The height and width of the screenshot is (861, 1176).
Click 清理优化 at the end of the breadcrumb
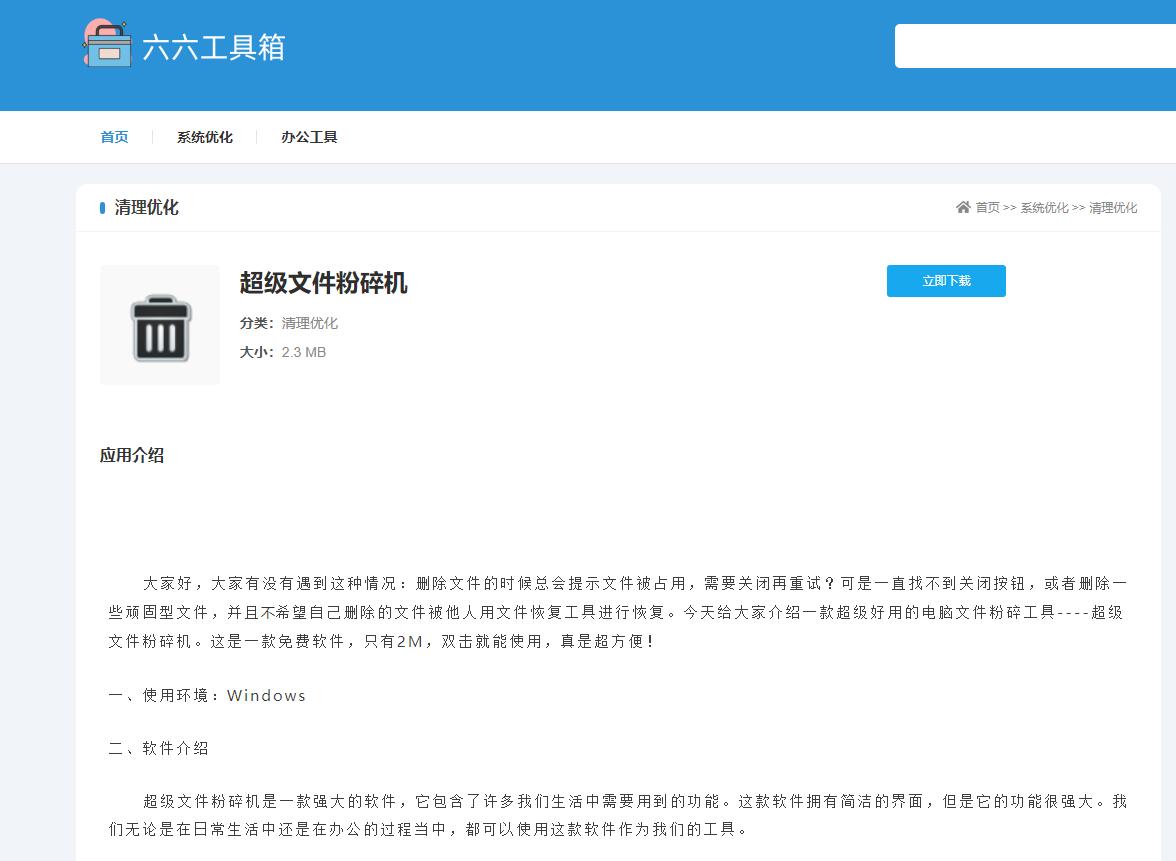(1113, 207)
